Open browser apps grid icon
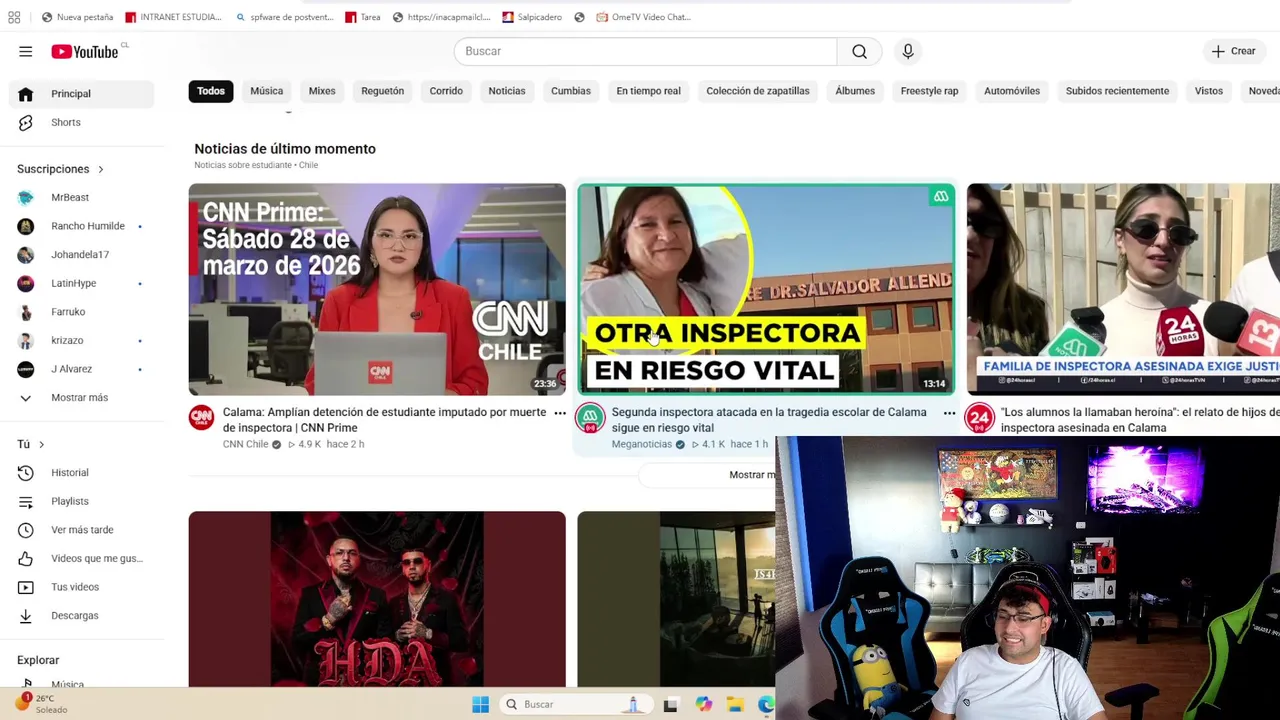This screenshot has height=720, width=1280. tap(14, 17)
